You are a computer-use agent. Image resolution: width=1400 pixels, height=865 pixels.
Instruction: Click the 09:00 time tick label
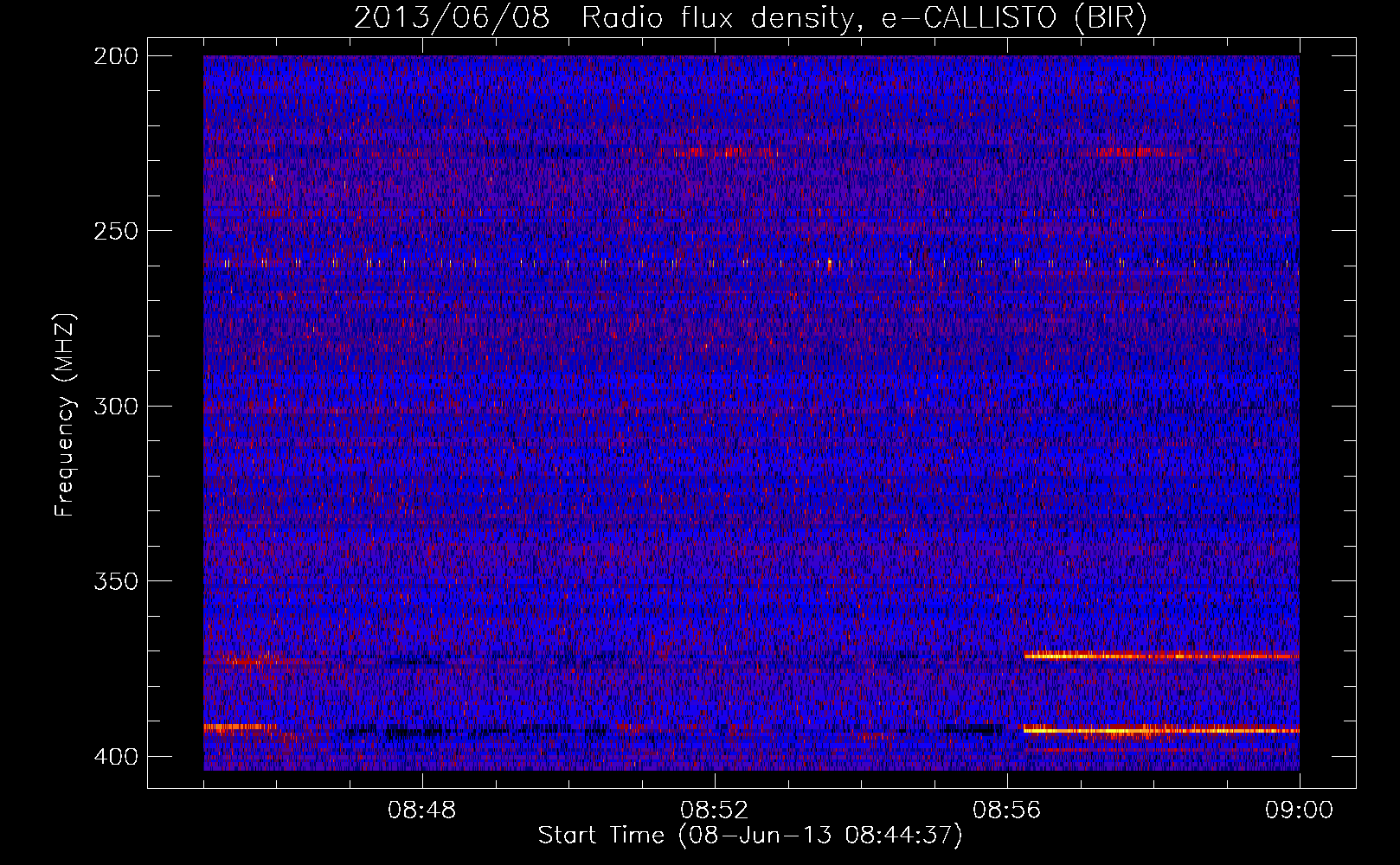pyautogui.click(x=1299, y=811)
